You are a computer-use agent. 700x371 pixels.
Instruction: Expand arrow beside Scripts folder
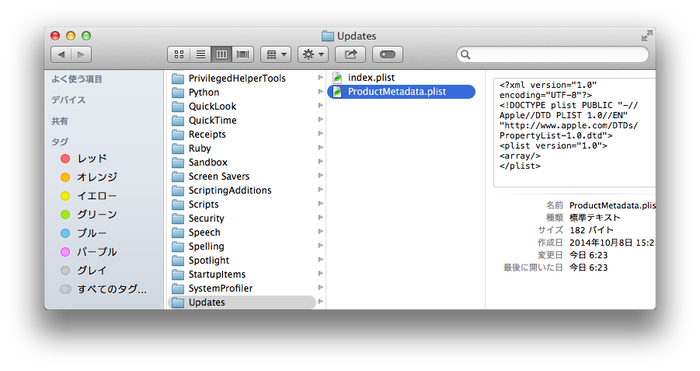[x=321, y=204]
